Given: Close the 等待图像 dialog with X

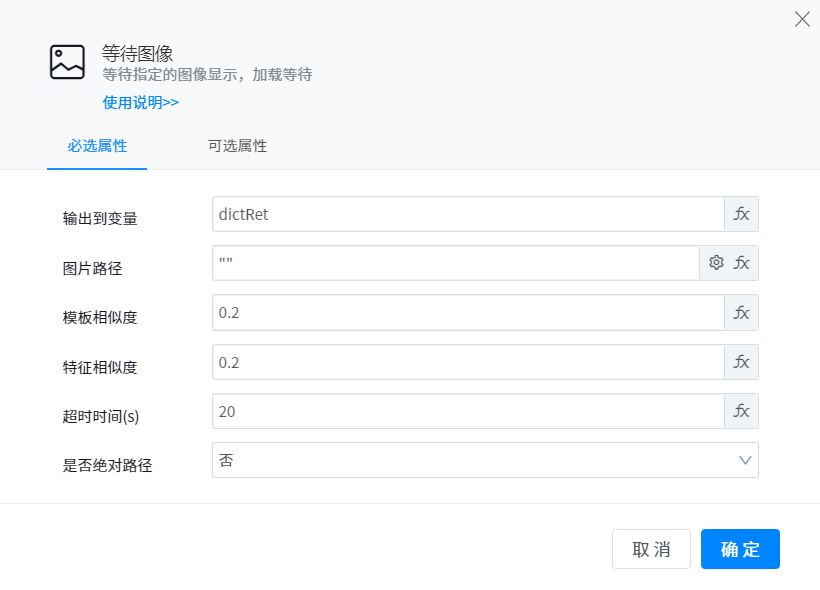Looking at the screenshot, I should point(801,19).
